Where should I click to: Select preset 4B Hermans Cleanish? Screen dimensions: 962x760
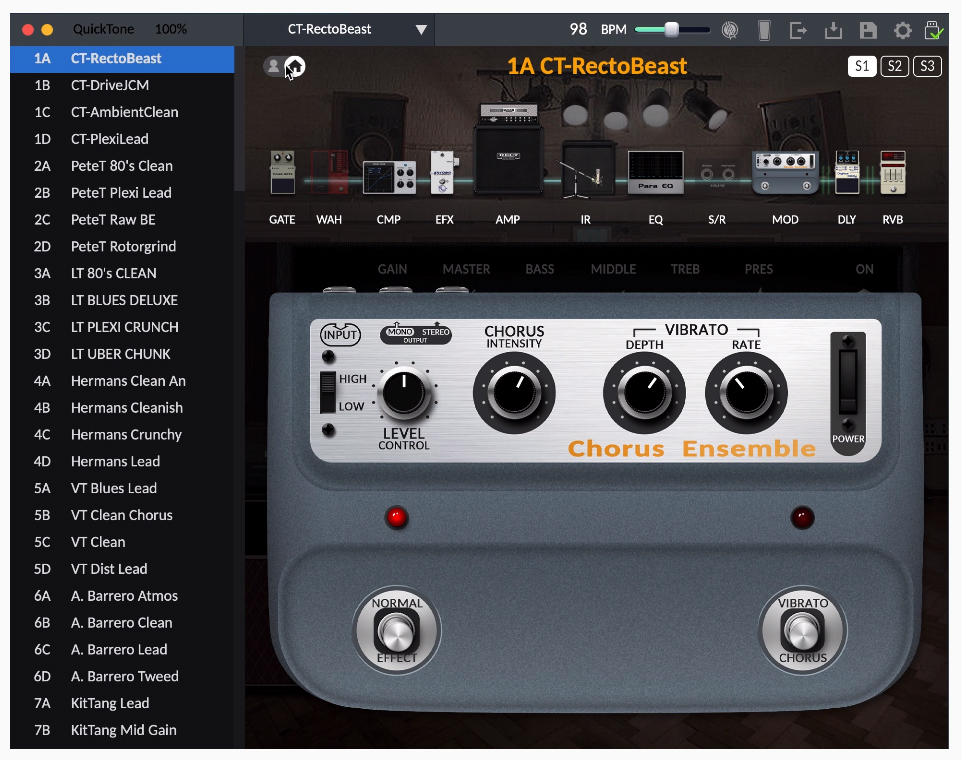[122, 408]
